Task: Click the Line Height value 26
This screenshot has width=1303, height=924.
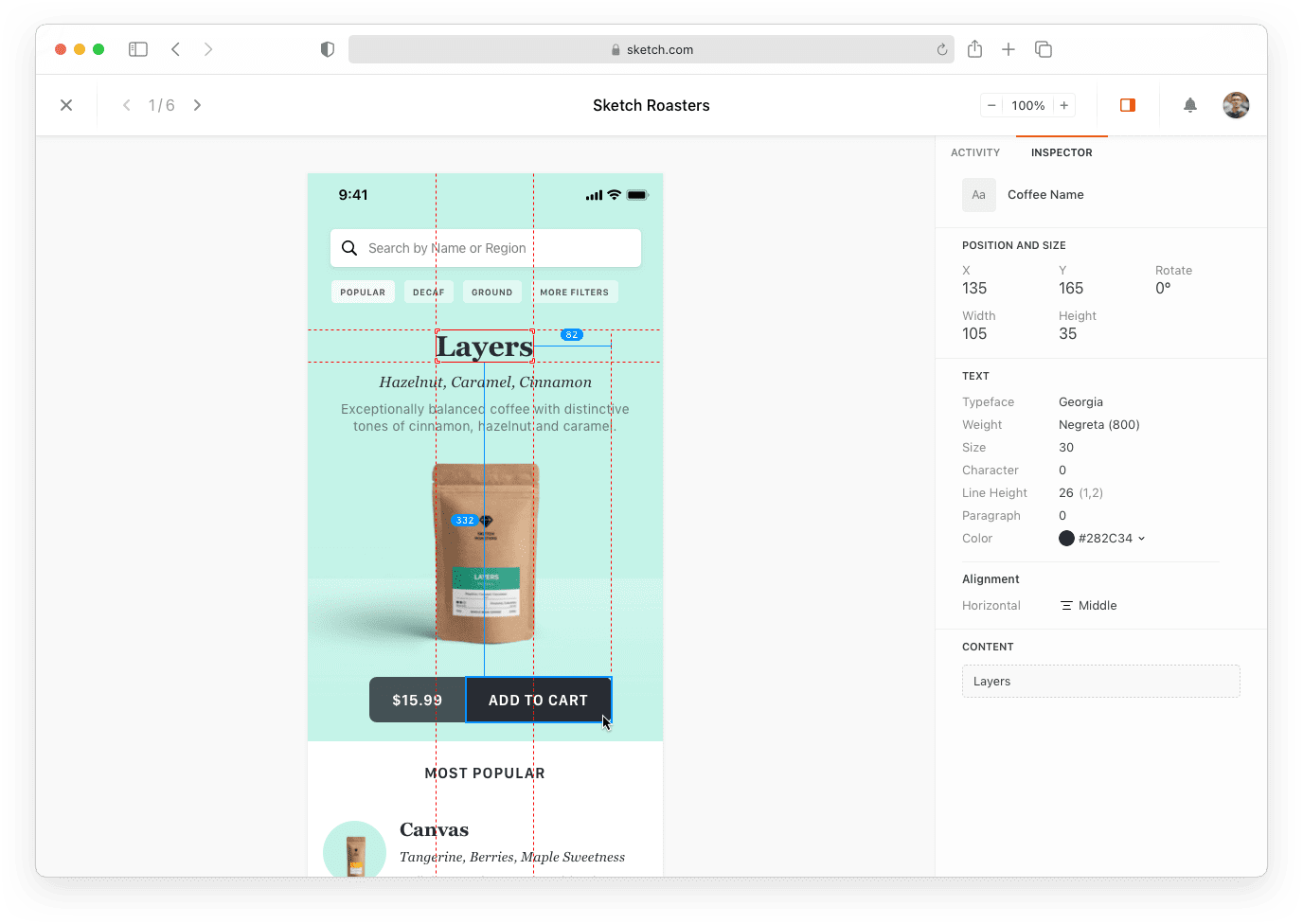Action: [1066, 493]
